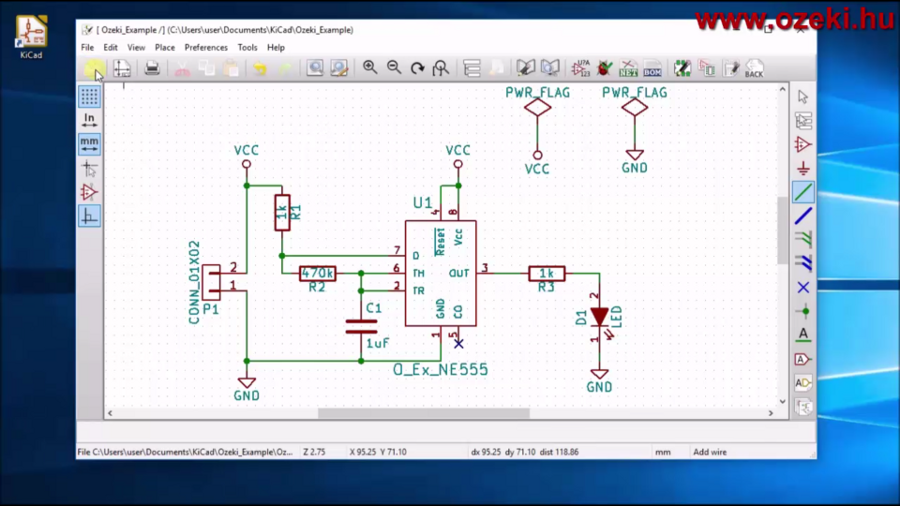Click hierarchy navigation tool on right toolbar
900x506 pixels.
tap(803, 120)
